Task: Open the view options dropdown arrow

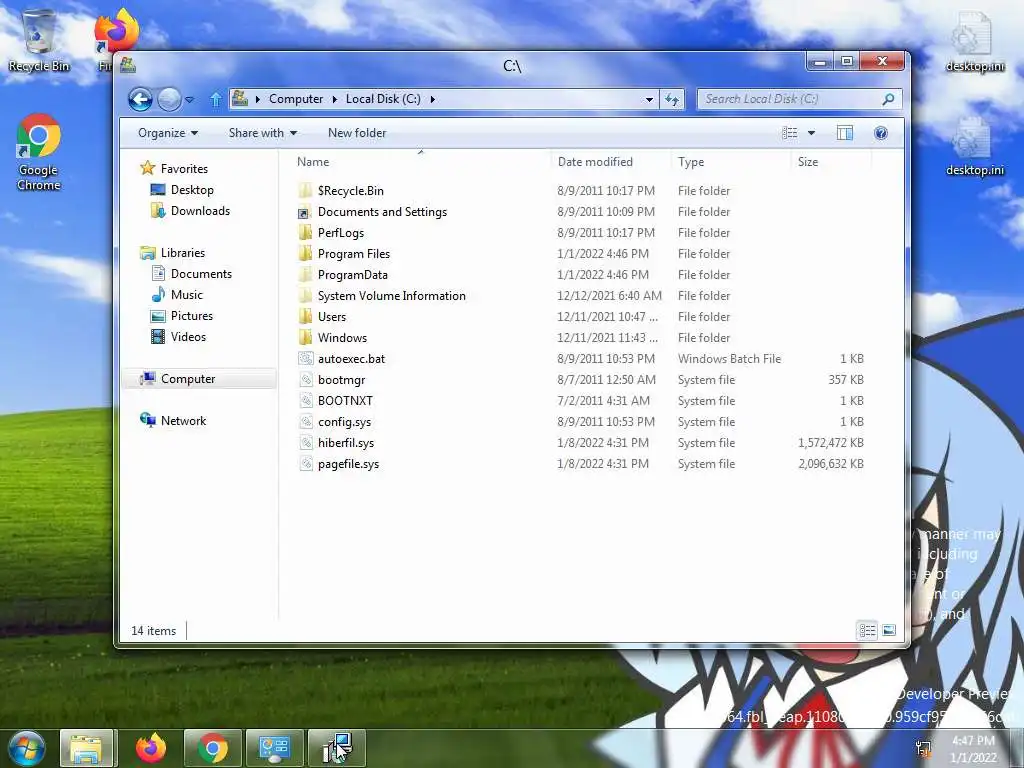Action: click(811, 133)
